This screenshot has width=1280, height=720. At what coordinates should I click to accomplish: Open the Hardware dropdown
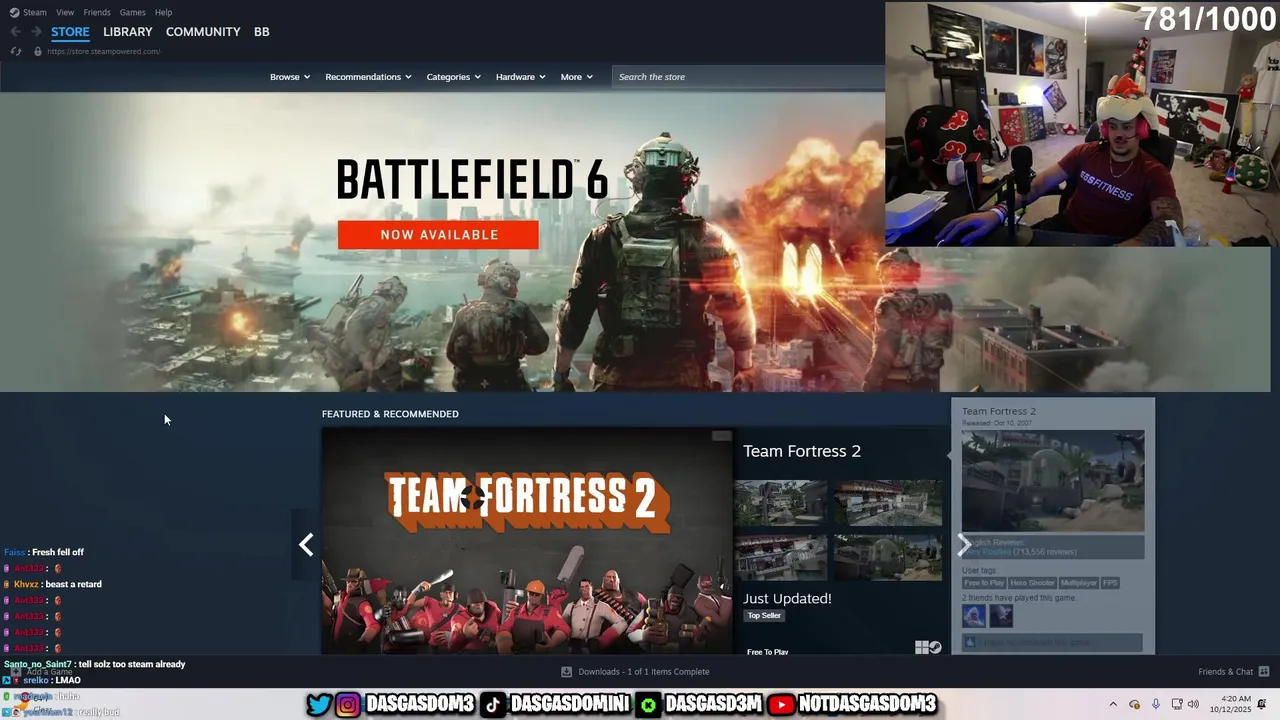520,77
